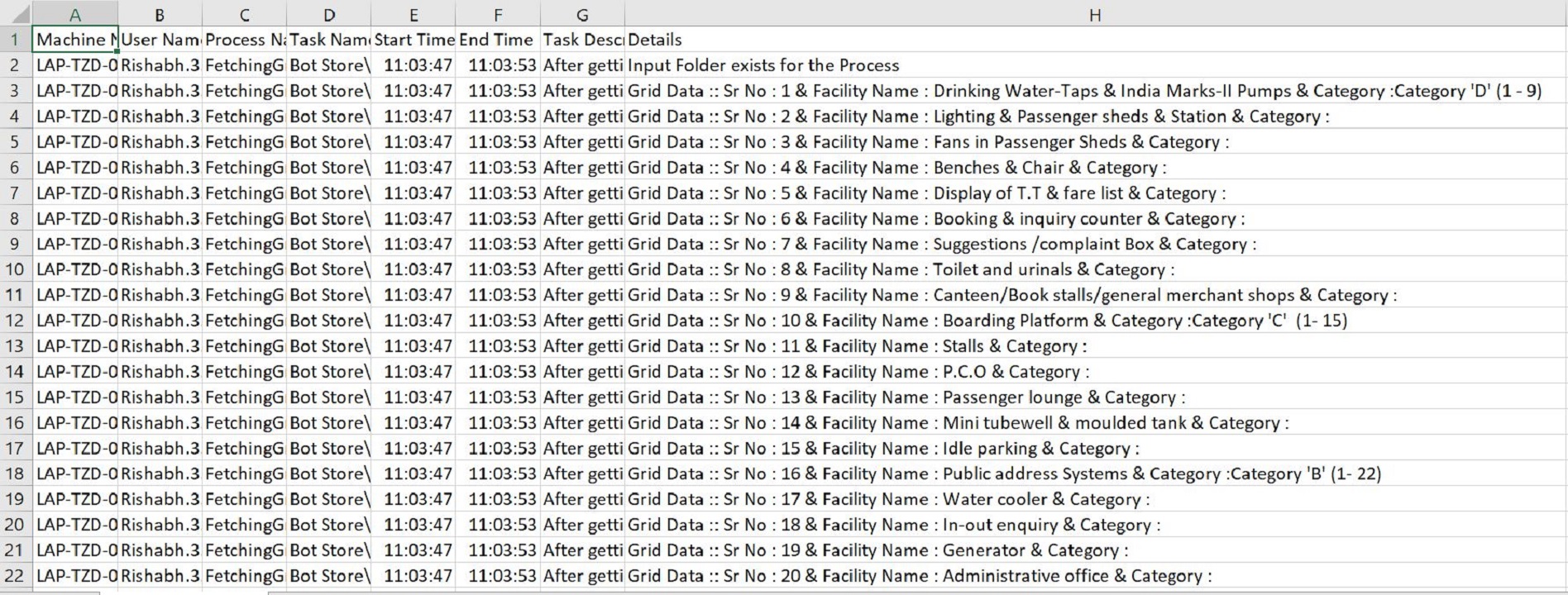Select the Booking & inquiry counter details cell

1095,218
